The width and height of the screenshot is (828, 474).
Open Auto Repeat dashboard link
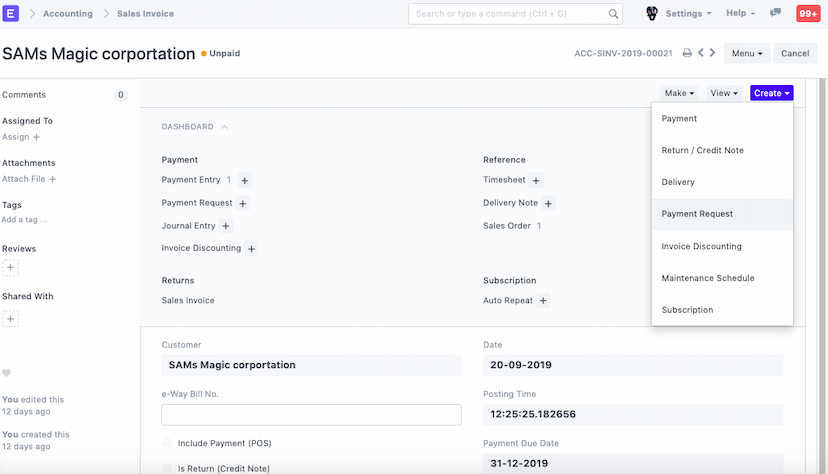(507, 300)
